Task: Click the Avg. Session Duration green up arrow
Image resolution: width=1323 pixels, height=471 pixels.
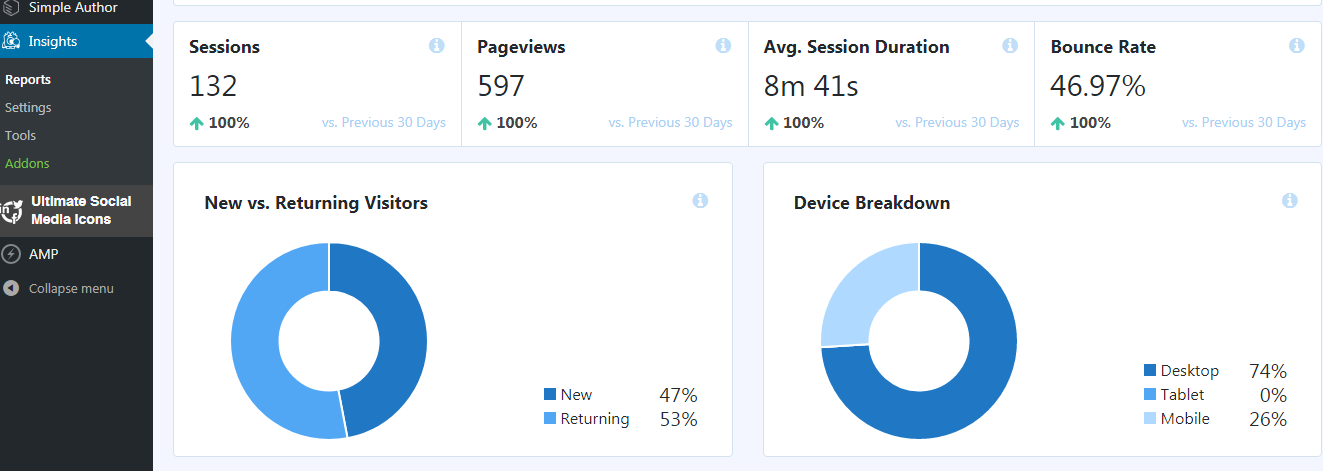Action: pyautogui.click(x=771, y=123)
